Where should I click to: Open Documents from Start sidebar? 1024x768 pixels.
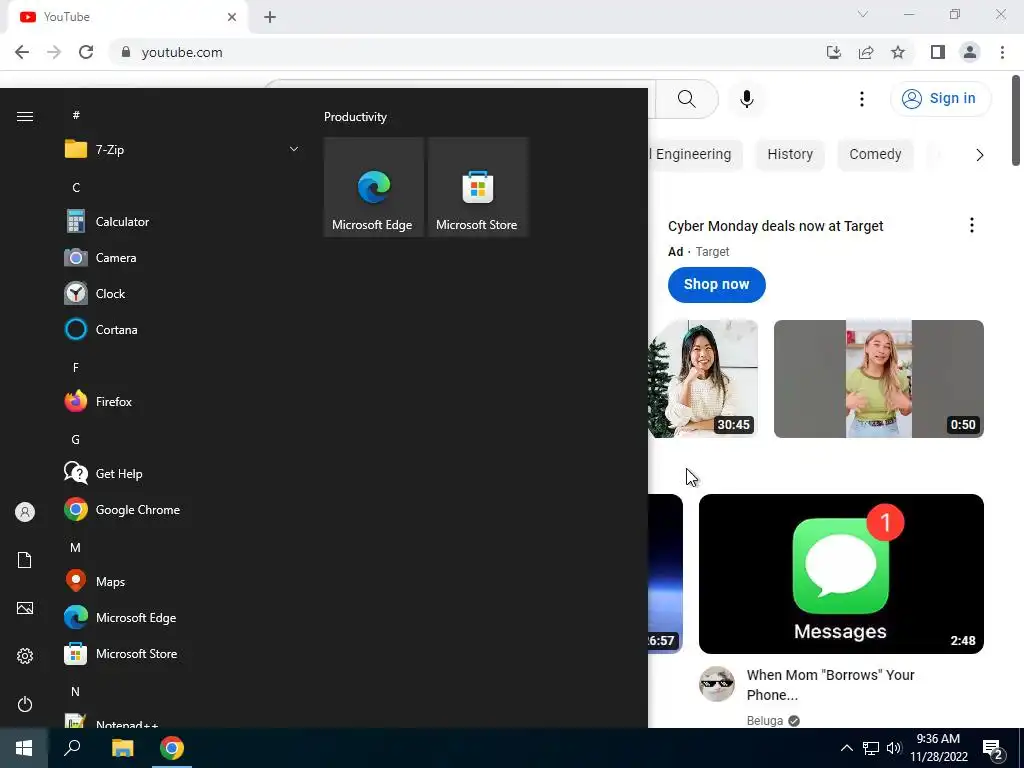(x=25, y=560)
